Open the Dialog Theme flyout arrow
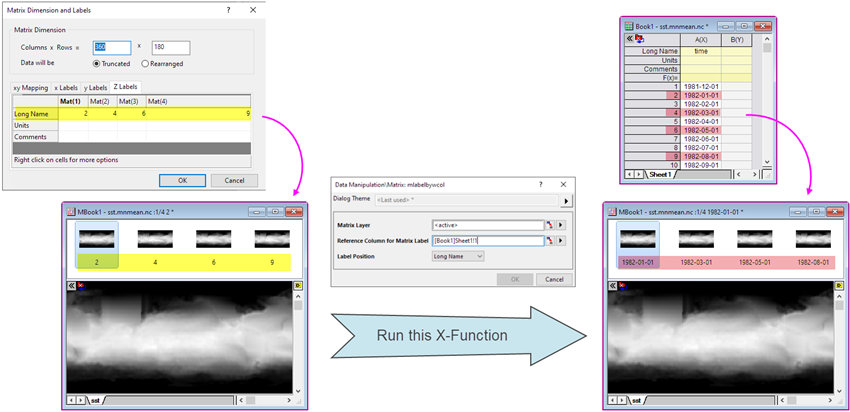Screen dimensions: 850x412 pos(566,201)
